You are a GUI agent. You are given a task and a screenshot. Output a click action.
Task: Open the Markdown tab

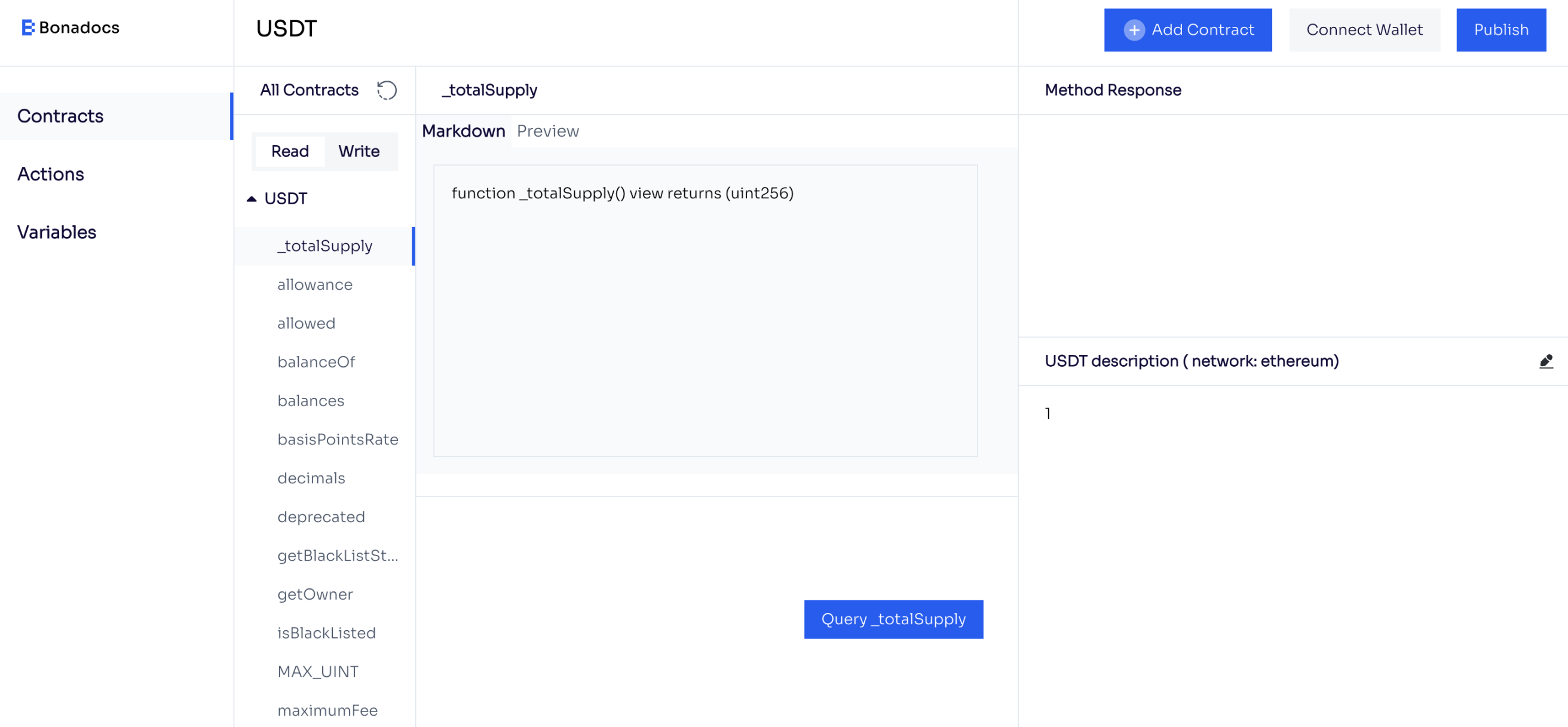coord(463,131)
